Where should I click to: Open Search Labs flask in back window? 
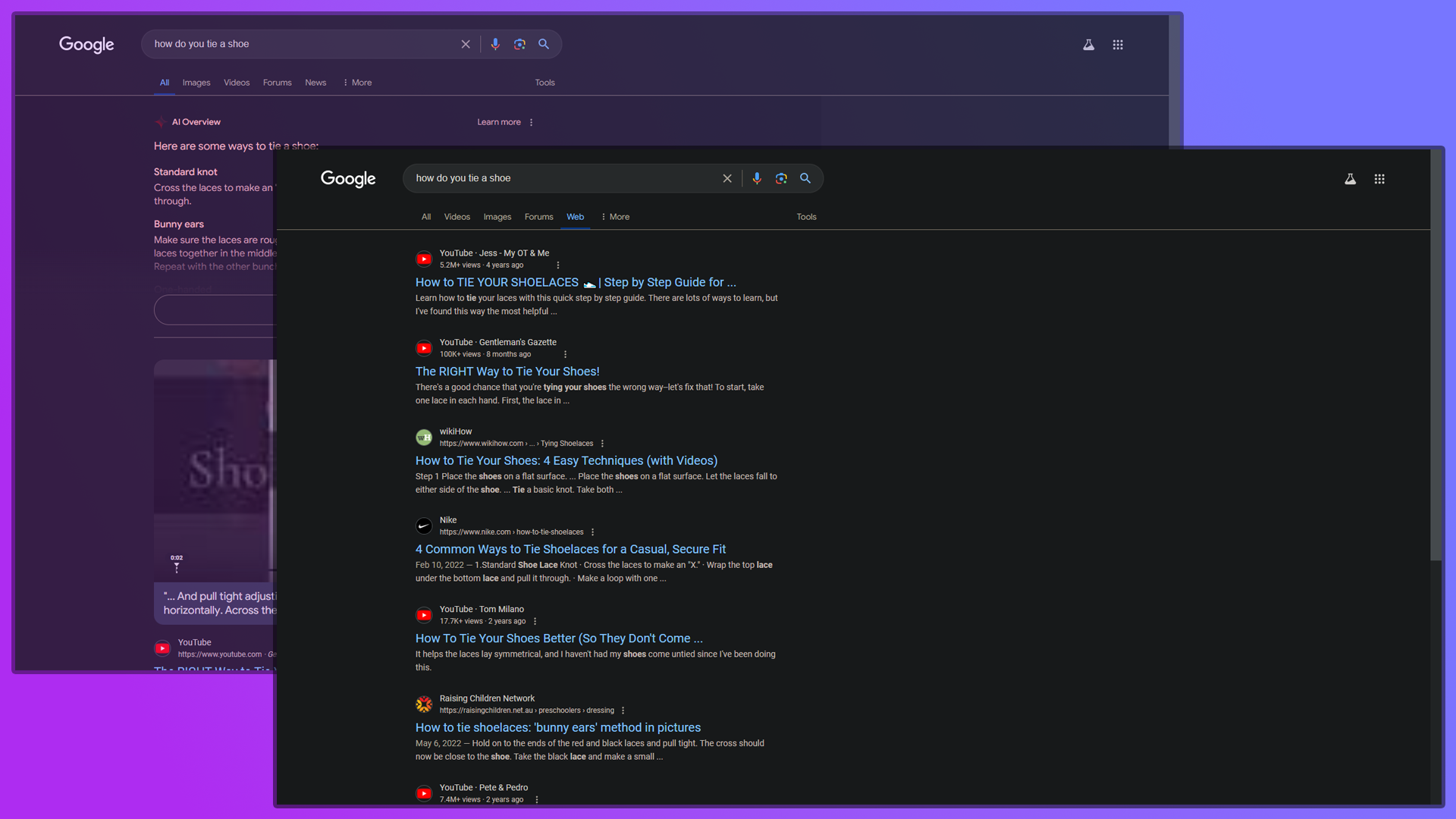pyautogui.click(x=1089, y=45)
